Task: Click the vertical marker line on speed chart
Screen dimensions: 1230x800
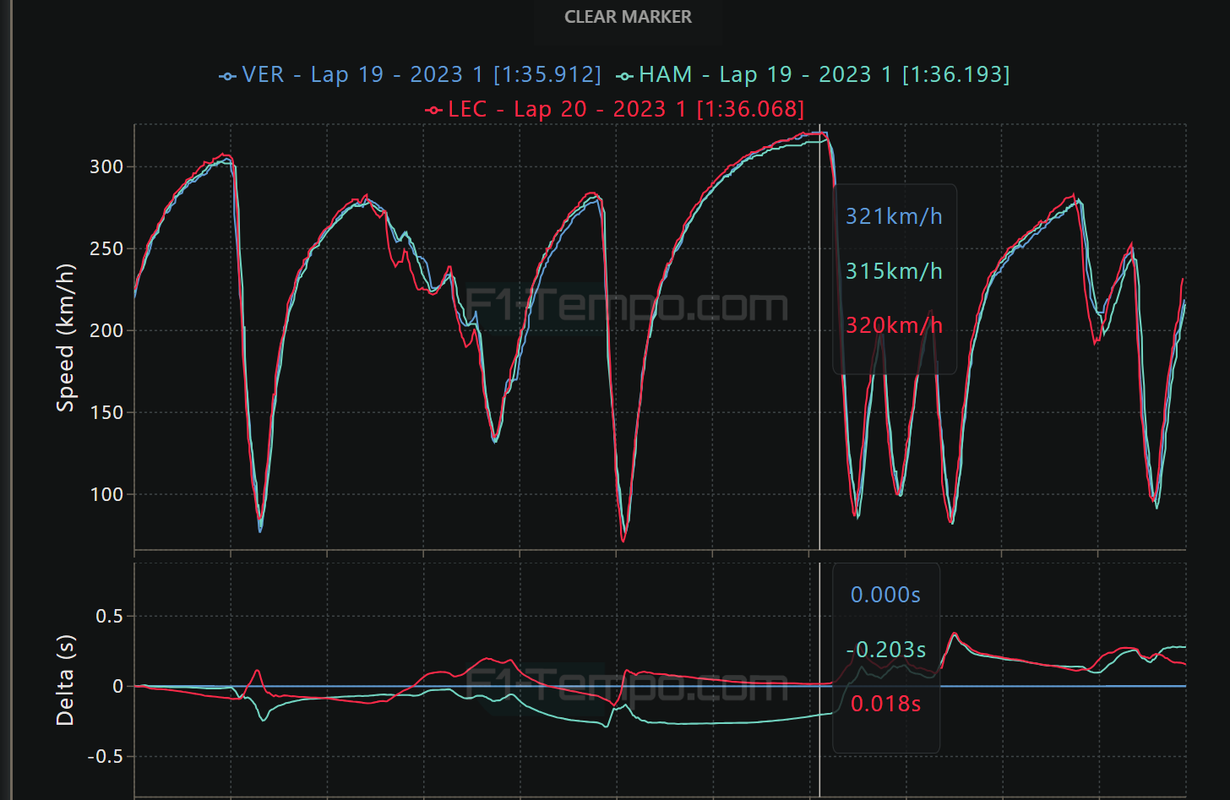Action: point(820,337)
